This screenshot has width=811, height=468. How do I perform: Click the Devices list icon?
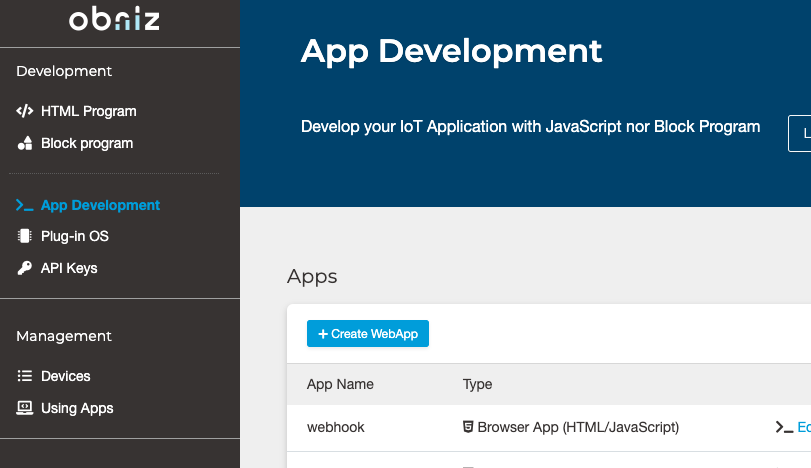coord(25,376)
